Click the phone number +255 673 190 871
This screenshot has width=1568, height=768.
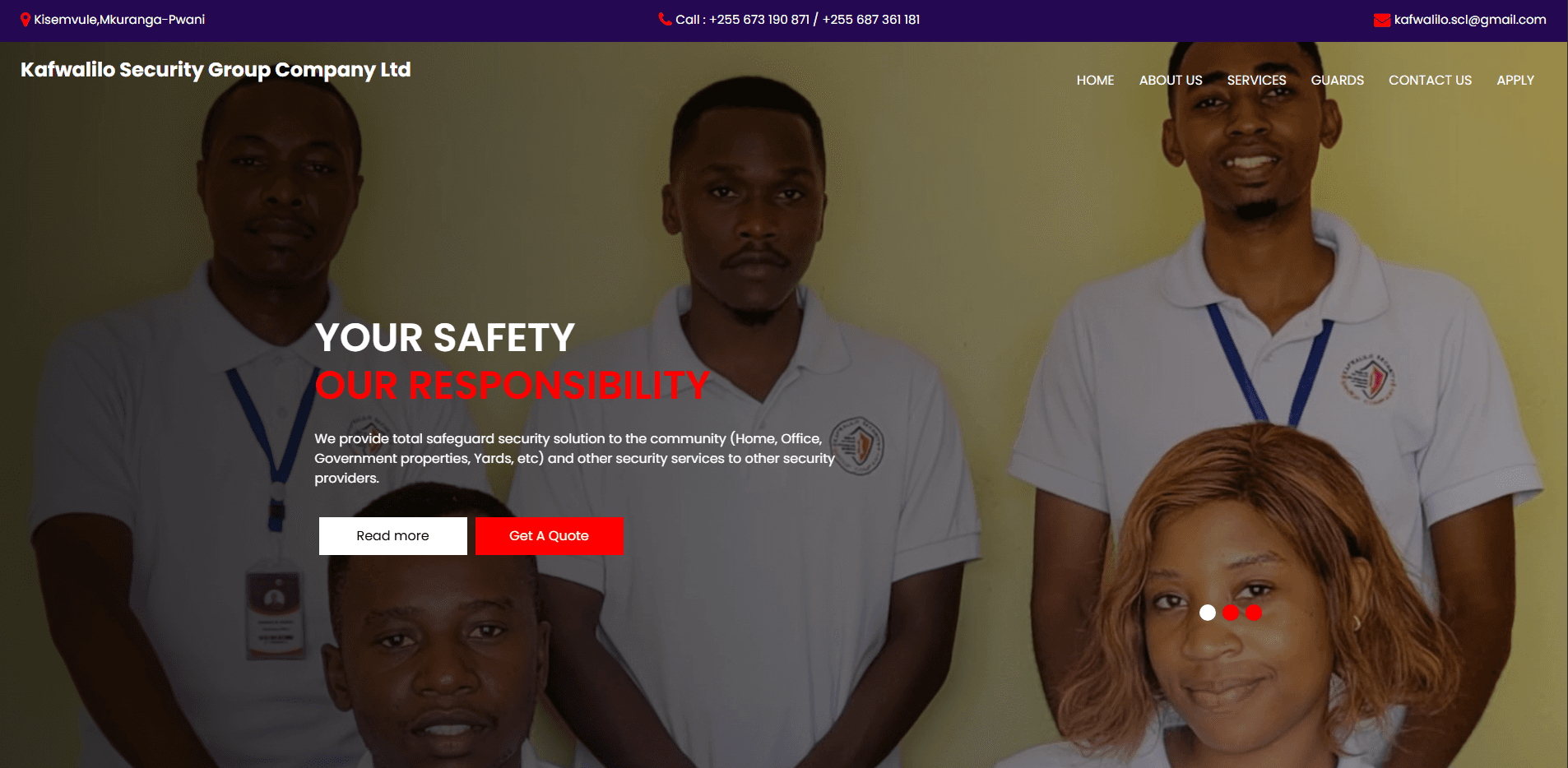click(x=759, y=20)
